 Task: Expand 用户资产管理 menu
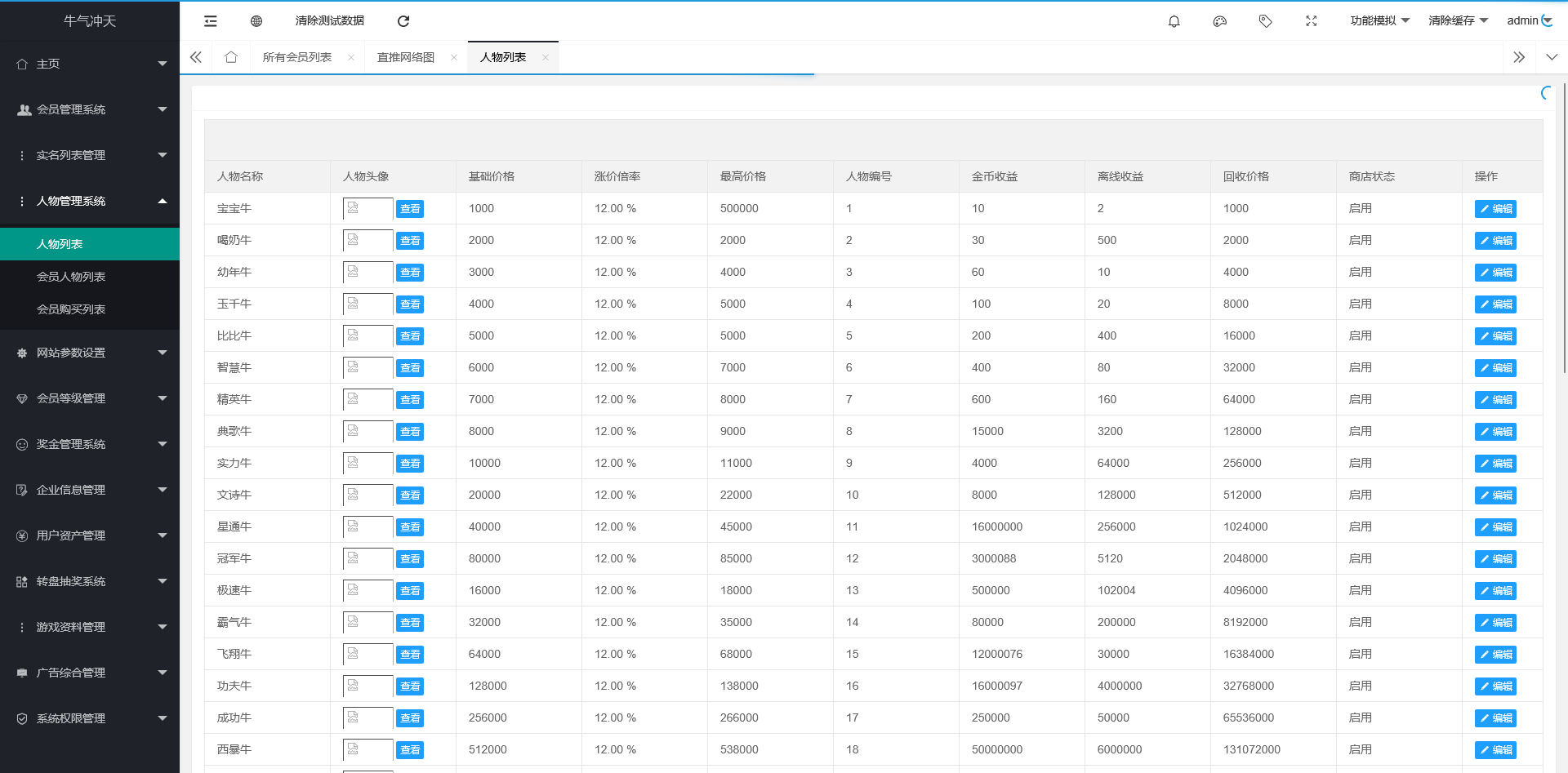pos(90,535)
